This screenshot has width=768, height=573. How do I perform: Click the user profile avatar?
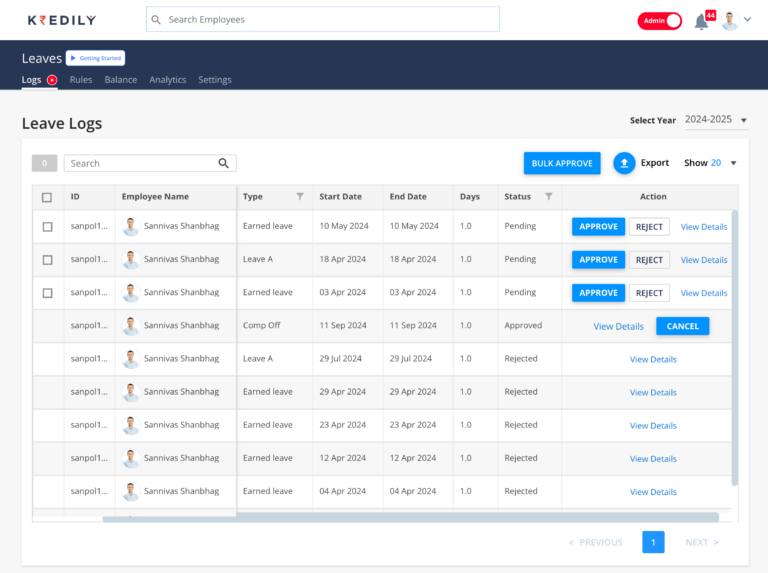click(x=730, y=21)
